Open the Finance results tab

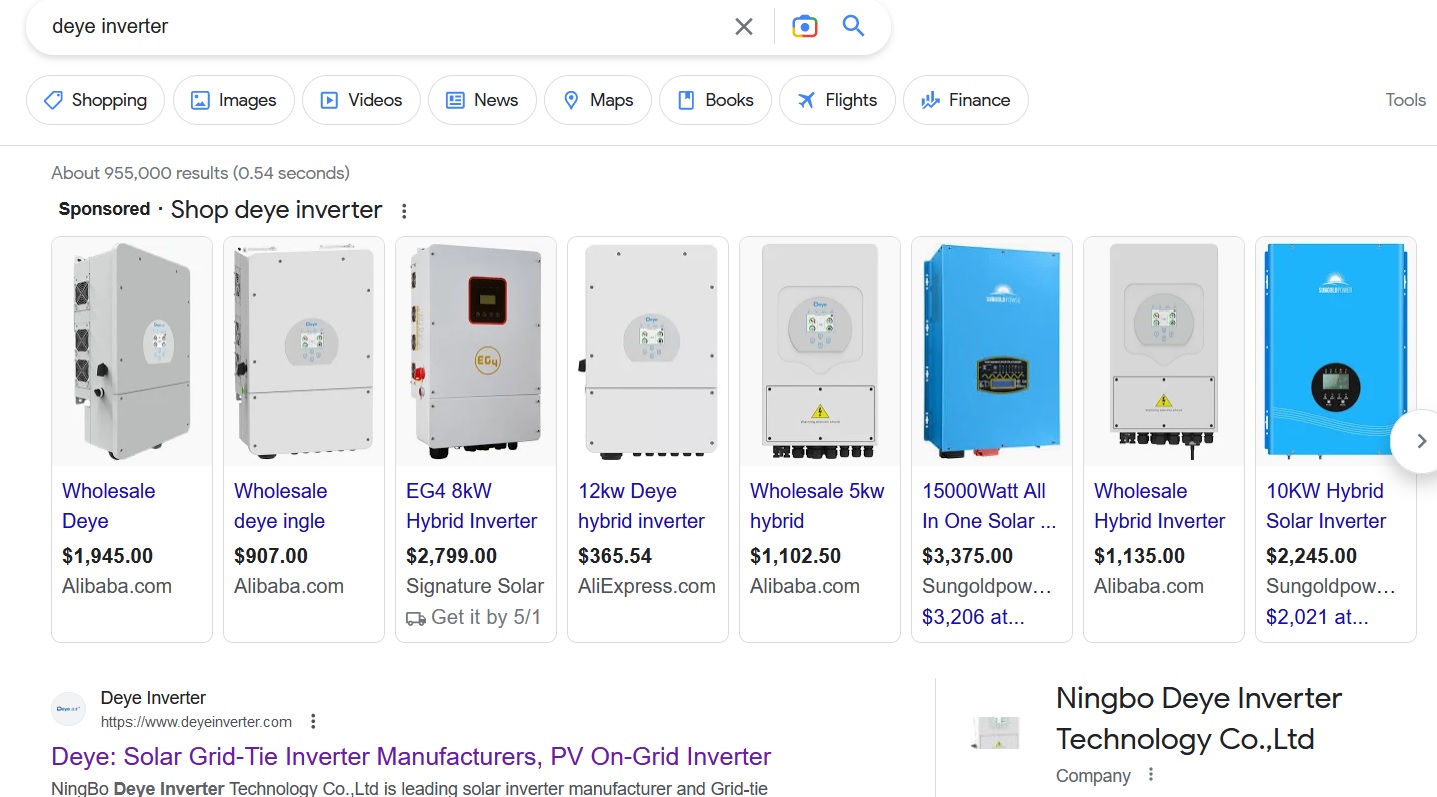coord(965,100)
